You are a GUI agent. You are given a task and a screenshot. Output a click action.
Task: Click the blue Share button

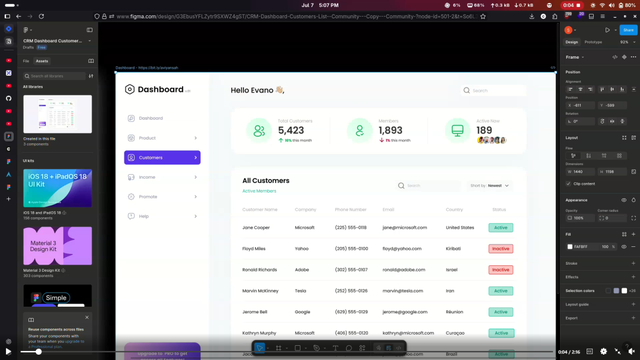tap(628, 30)
